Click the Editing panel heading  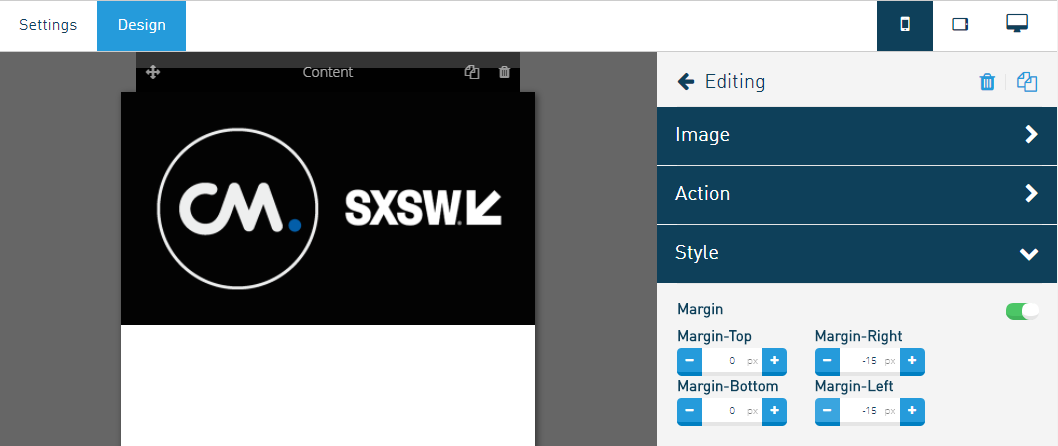[735, 82]
